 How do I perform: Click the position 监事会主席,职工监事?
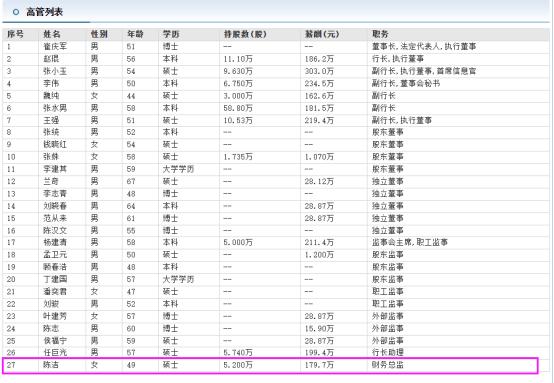(x=410, y=243)
